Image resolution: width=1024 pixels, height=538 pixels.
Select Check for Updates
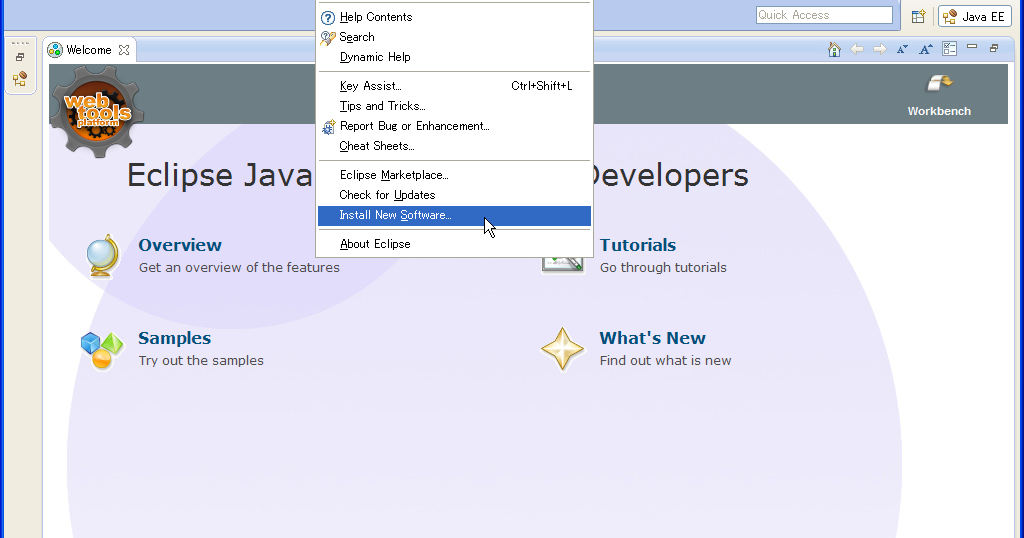click(x=454, y=195)
